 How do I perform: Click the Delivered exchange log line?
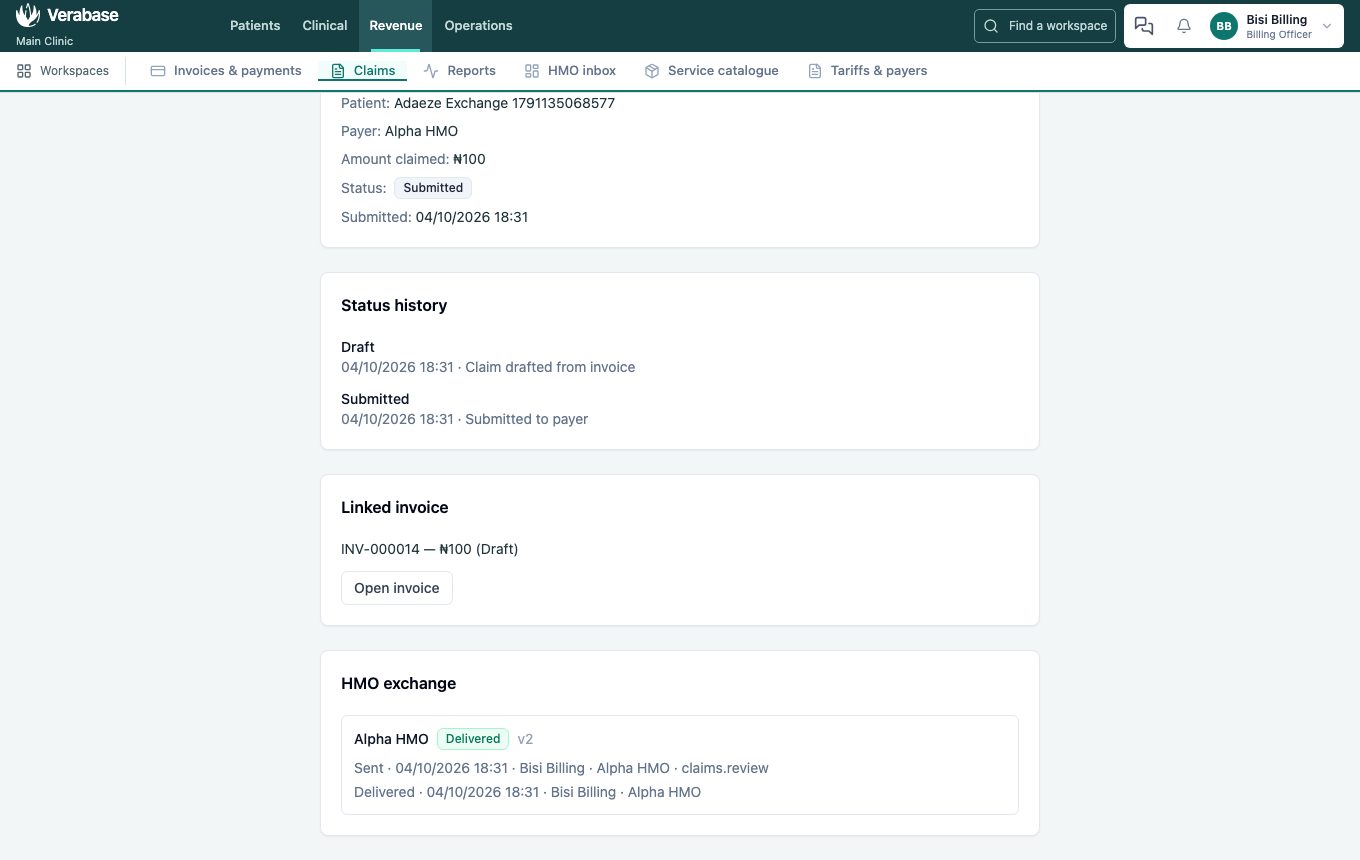[527, 792]
